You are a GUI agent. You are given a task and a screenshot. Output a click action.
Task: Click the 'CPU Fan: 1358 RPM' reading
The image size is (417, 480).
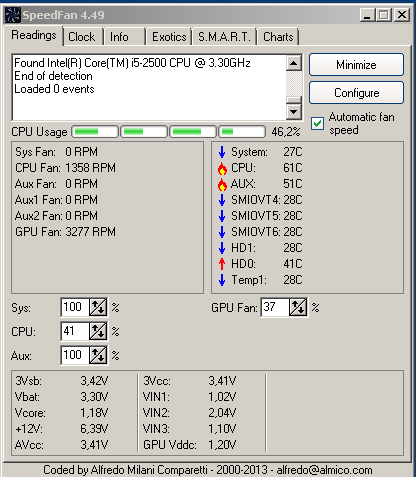click(65, 168)
